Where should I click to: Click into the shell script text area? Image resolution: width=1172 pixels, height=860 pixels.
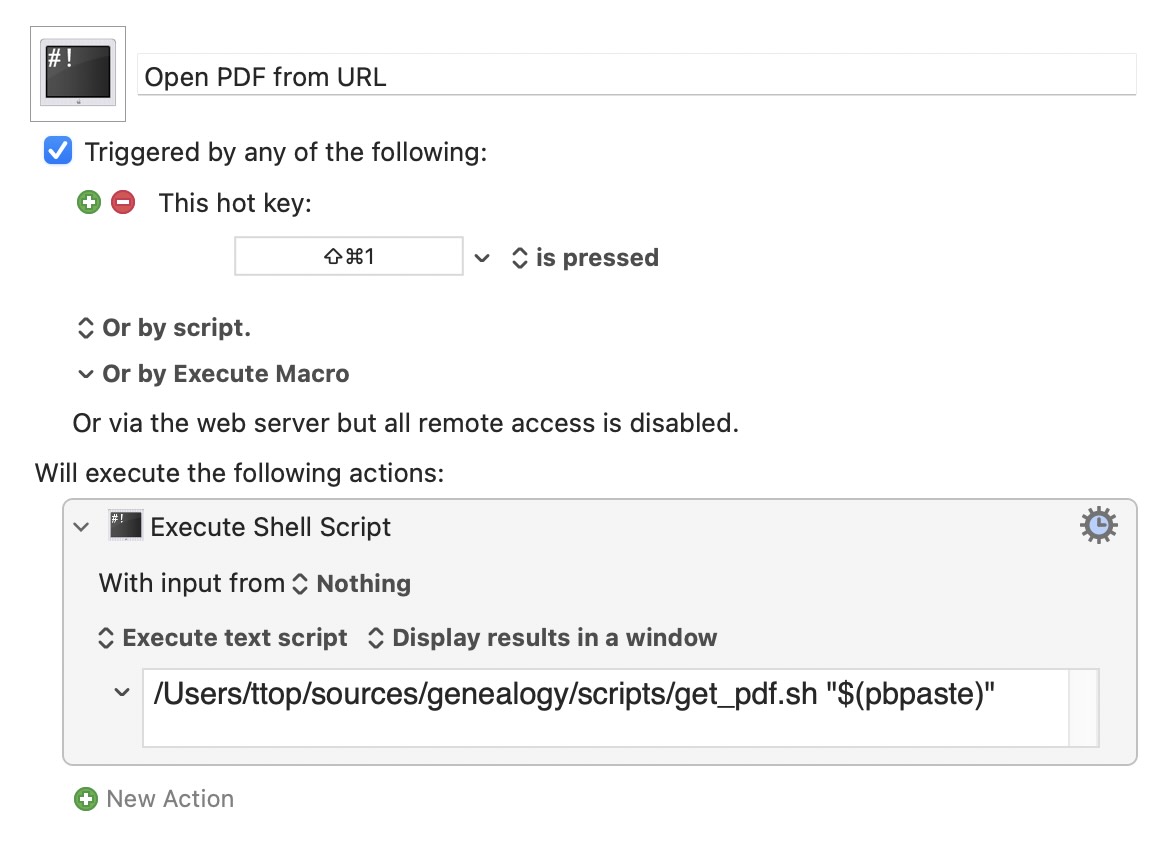(606, 708)
